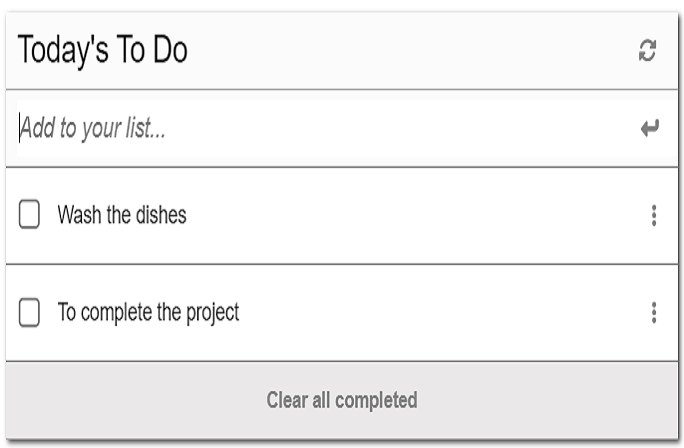Viewport: 684px width, 448px height.
Task: Click the Today's To Do heading
Action: (103, 51)
